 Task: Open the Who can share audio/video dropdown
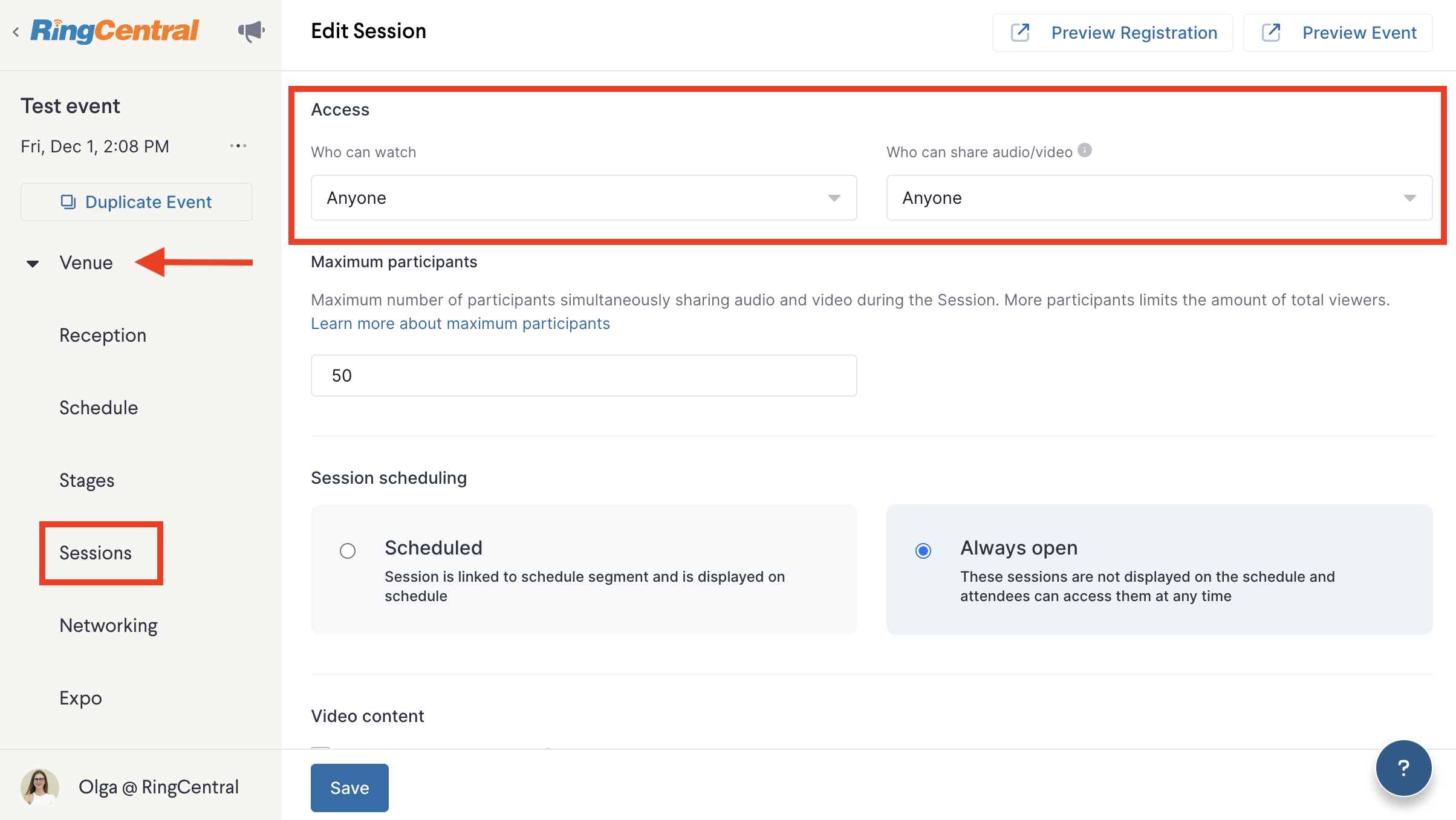coord(1159,198)
